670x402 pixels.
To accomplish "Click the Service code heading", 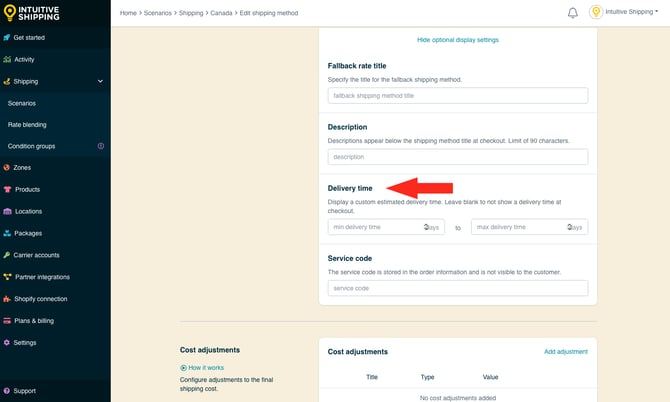I will tap(350, 258).
